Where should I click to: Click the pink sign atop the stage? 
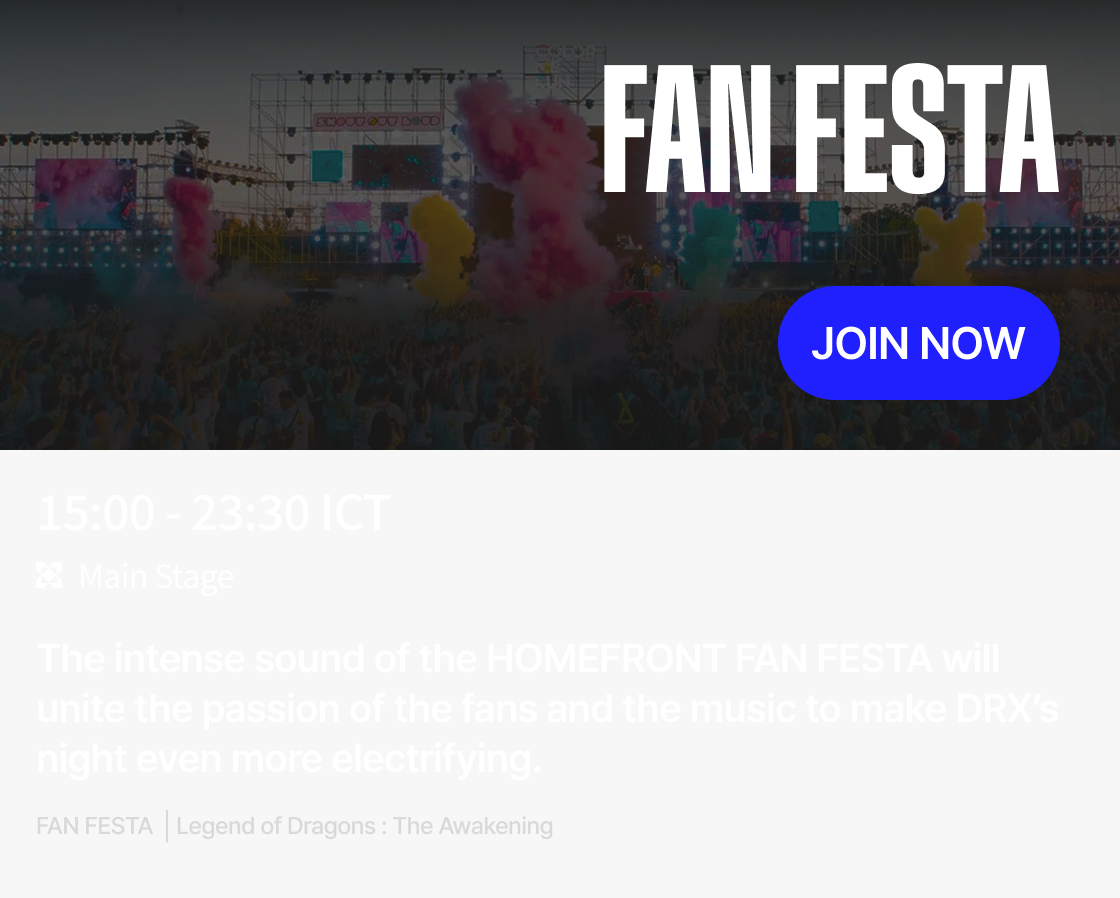pyautogui.click(x=377, y=122)
